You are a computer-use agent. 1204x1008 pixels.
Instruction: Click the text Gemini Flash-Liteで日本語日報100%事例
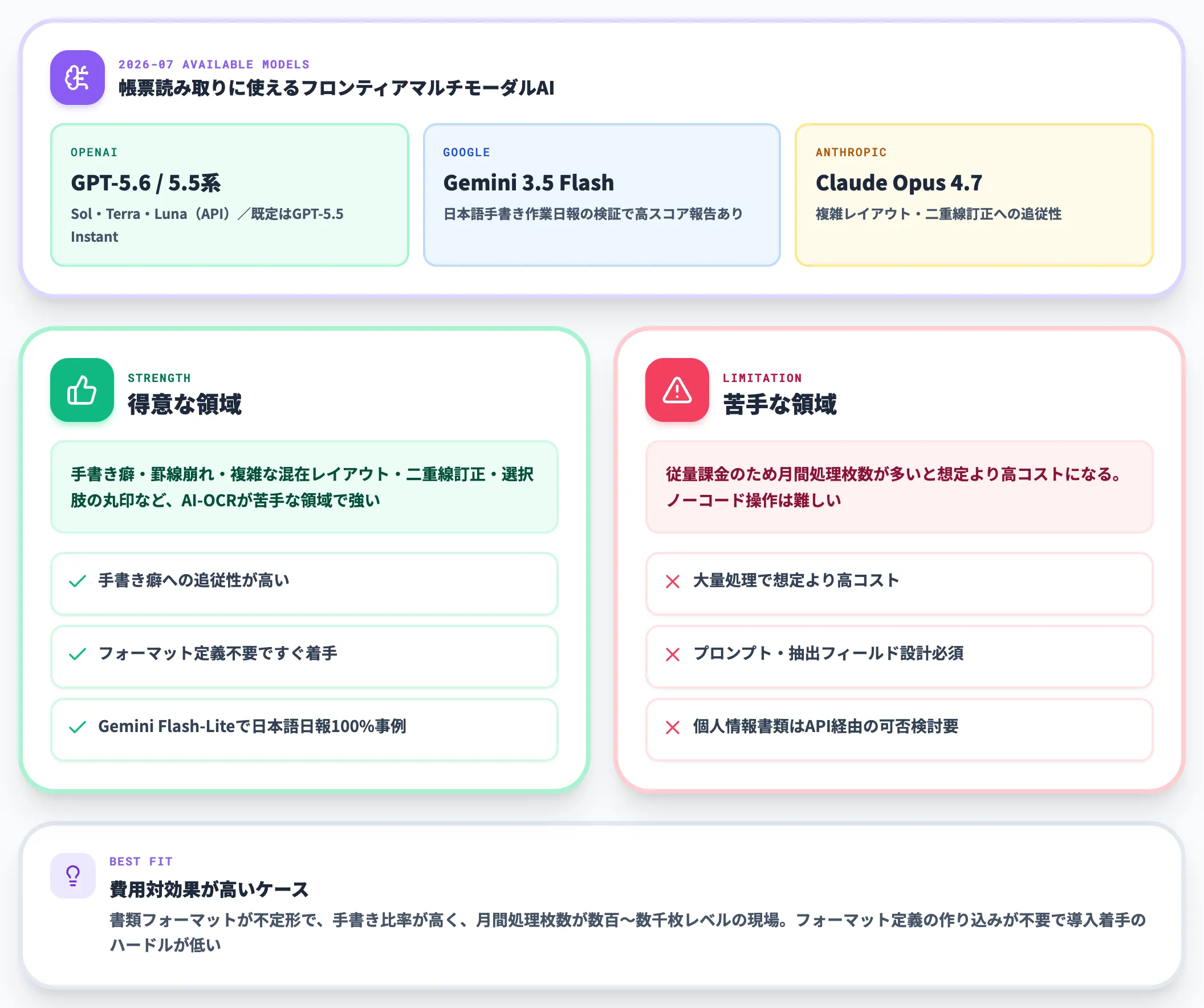[x=253, y=726]
